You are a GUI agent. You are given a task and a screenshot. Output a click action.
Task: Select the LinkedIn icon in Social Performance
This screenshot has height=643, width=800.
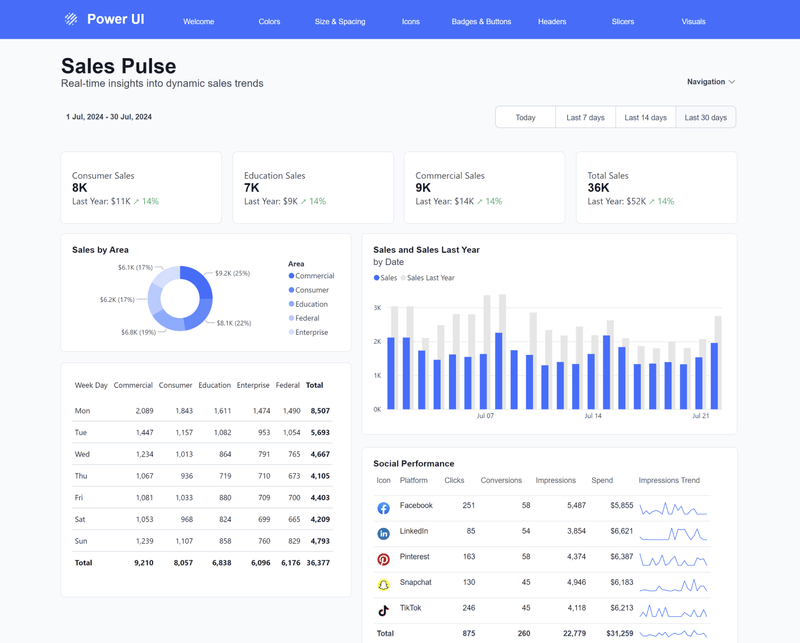pos(384,531)
